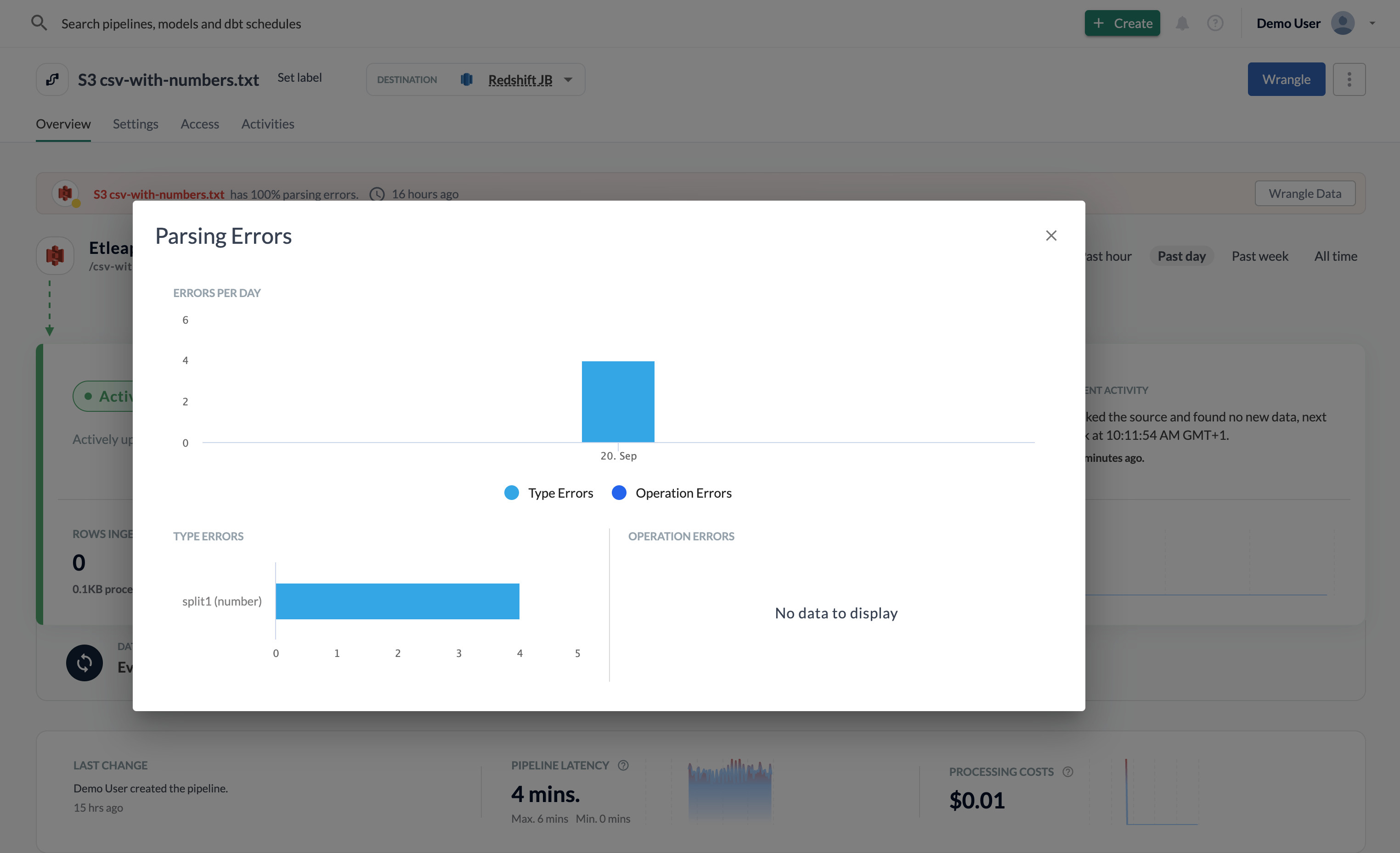Click the Demo User avatar icon

pos(1342,23)
